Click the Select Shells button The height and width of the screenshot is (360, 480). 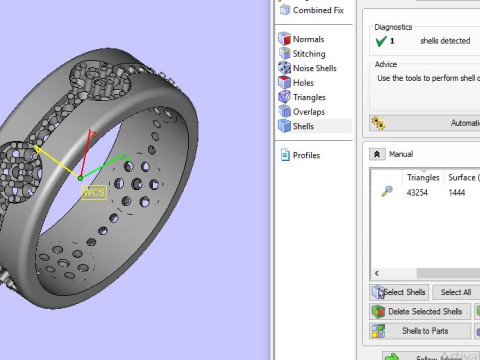(399, 292)
